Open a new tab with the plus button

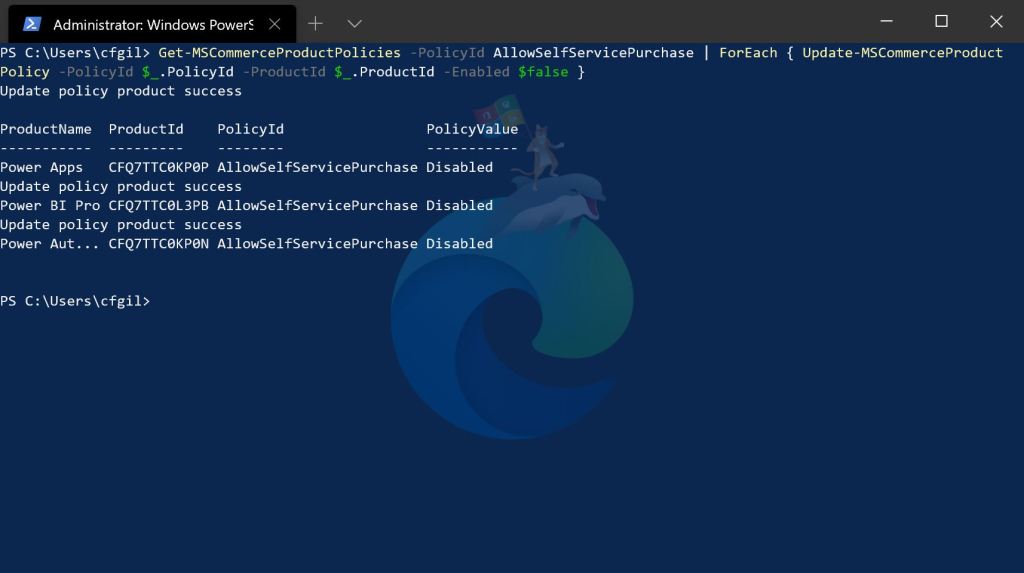(x=315, y=22)
